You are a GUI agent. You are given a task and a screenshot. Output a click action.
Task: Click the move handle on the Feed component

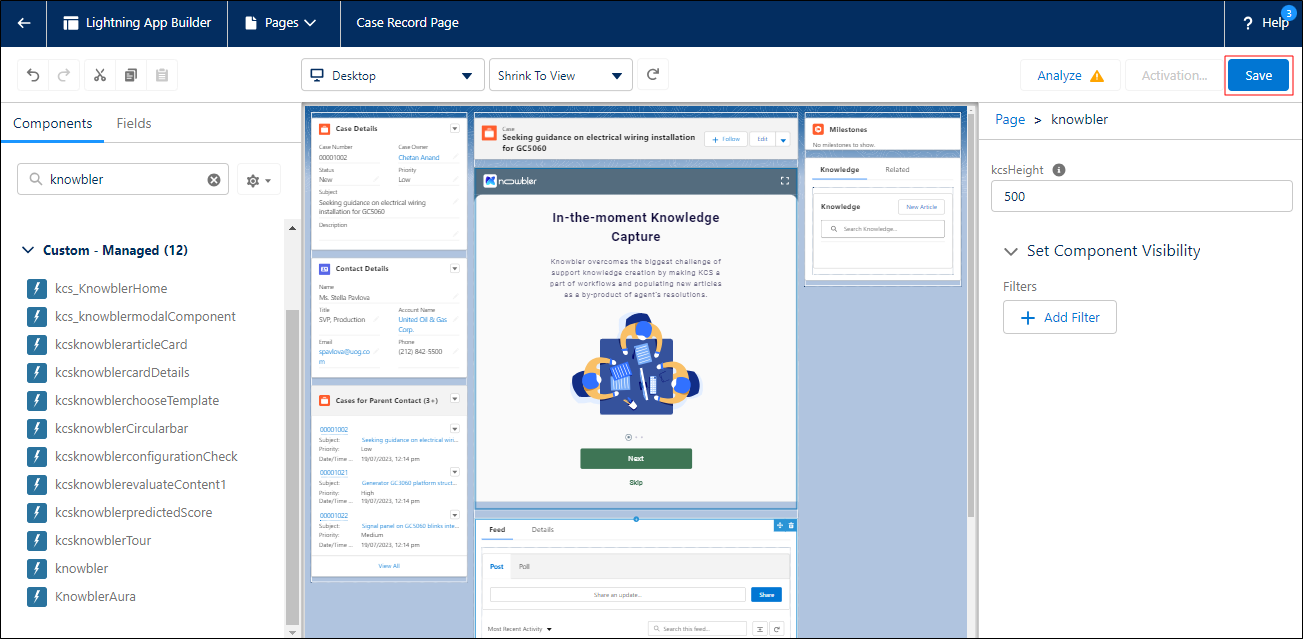[779, 526]
